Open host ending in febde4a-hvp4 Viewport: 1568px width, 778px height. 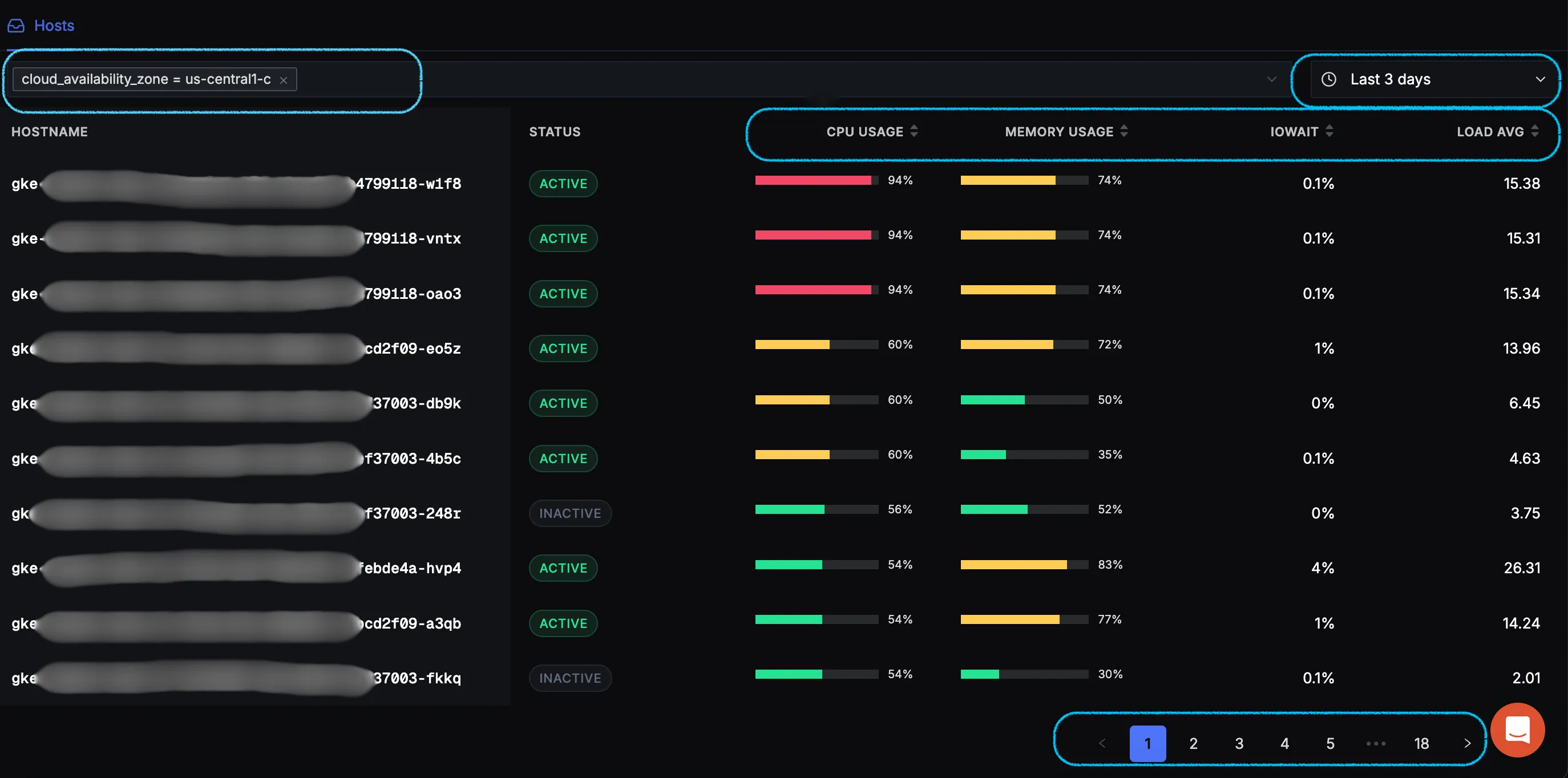coord(236,568)
